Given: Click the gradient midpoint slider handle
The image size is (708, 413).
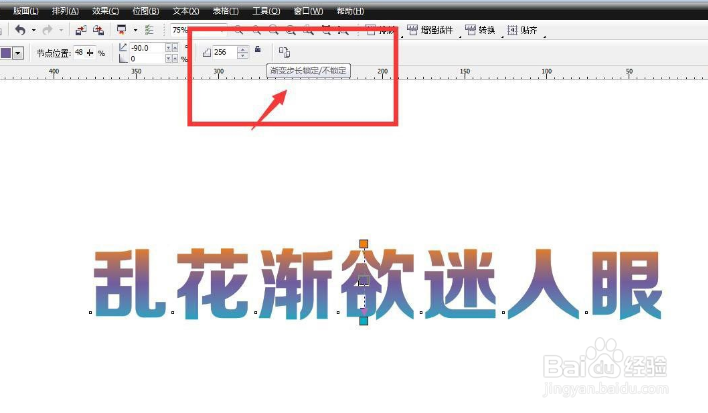Looking at the screenshot, I should pos(363,280).
